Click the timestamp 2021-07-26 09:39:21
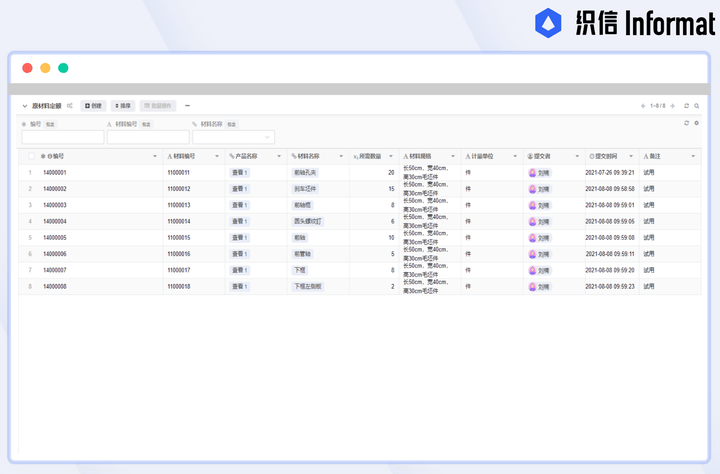The image size is (720, 474). click(610, 173)
